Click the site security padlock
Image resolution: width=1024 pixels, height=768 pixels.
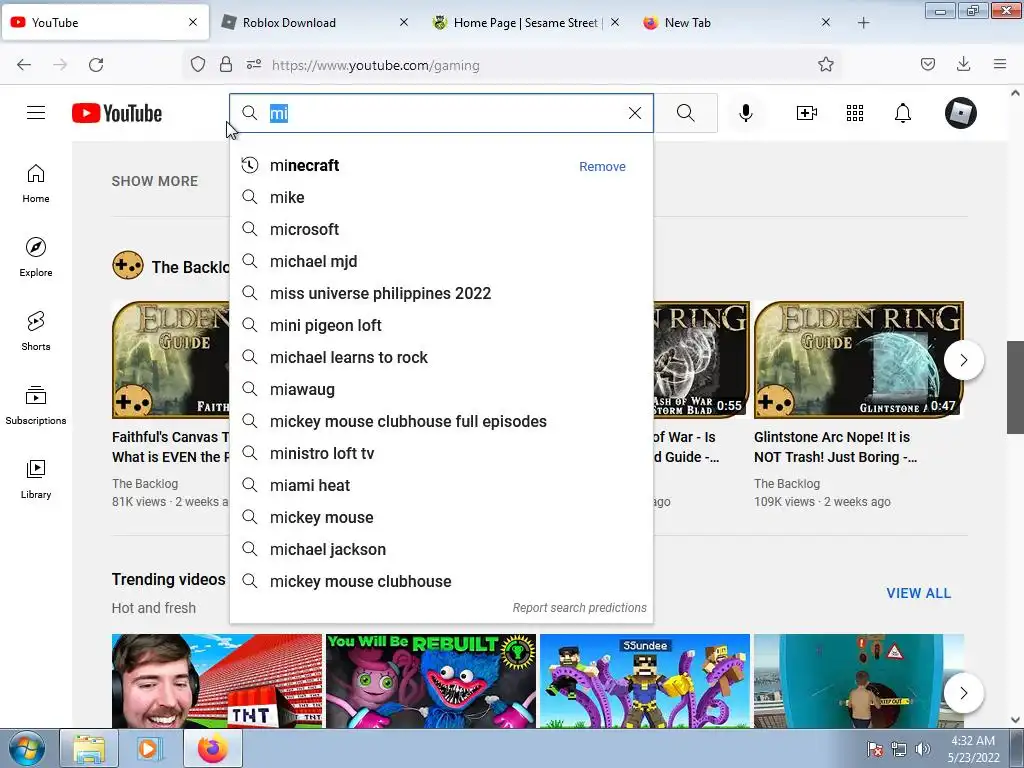[x=226, y=64]
